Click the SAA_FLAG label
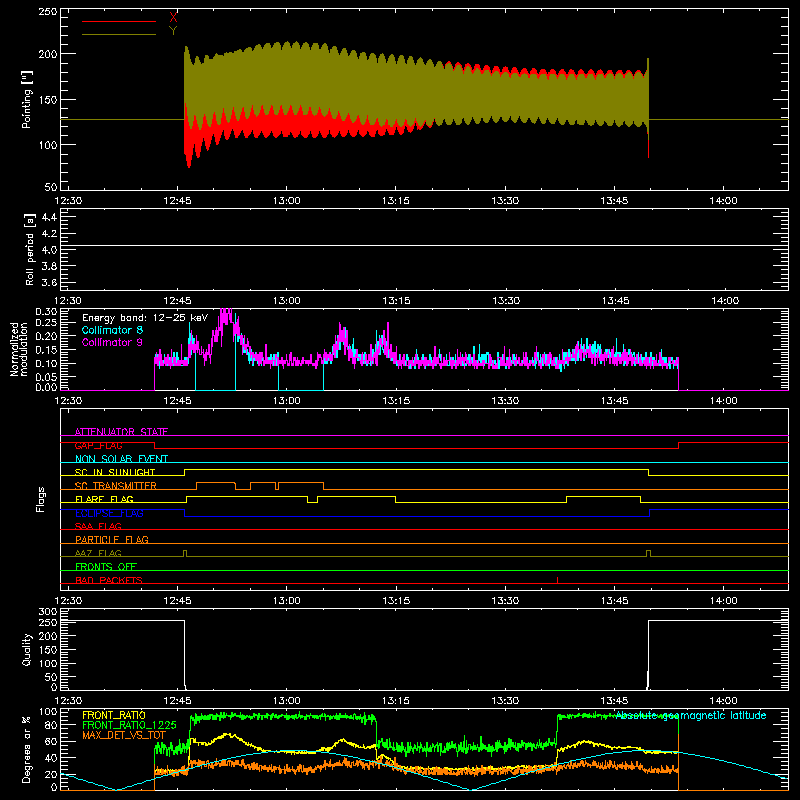 98,526
